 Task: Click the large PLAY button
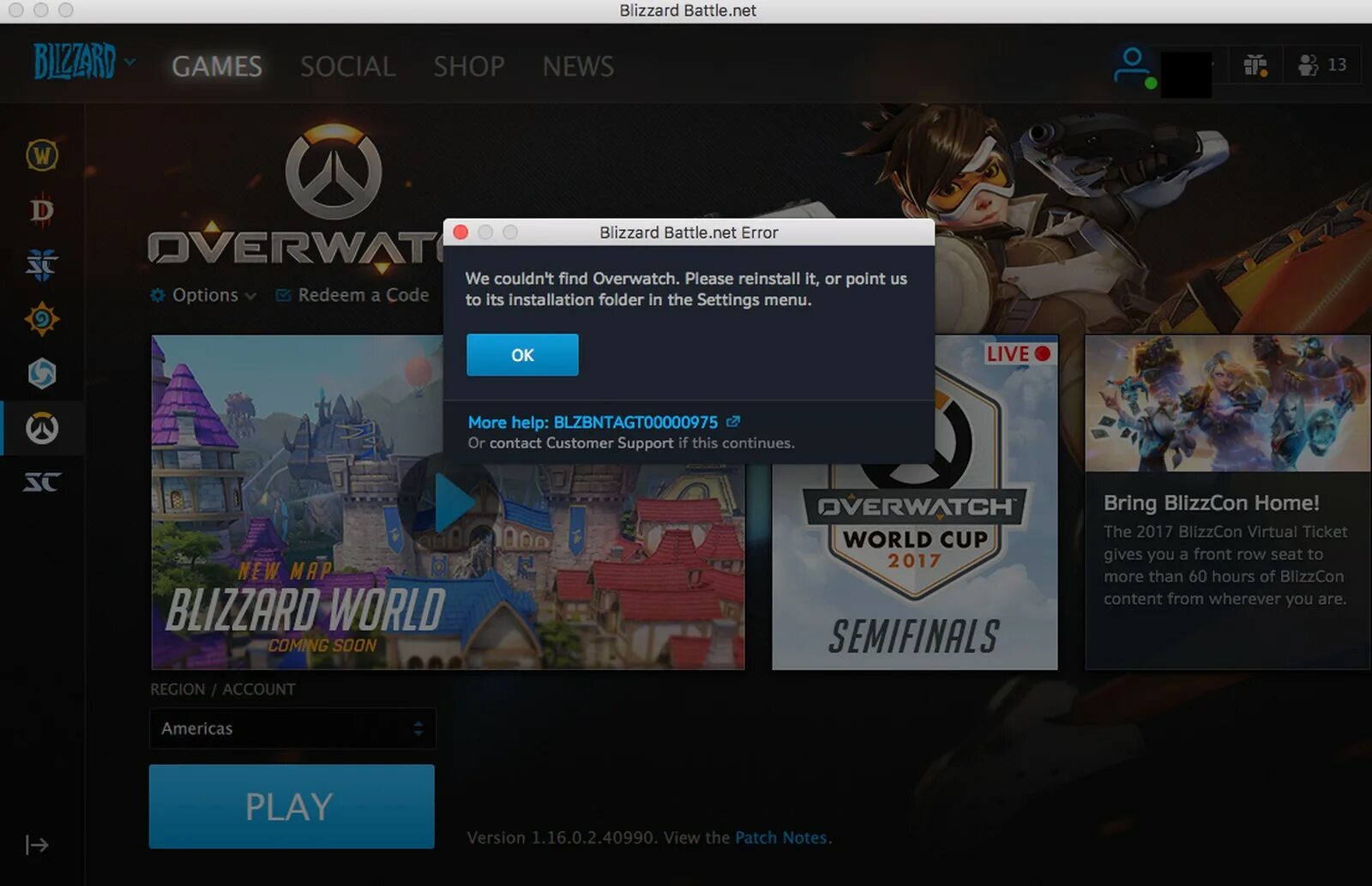pyautogui.click(x=292, y=806)
